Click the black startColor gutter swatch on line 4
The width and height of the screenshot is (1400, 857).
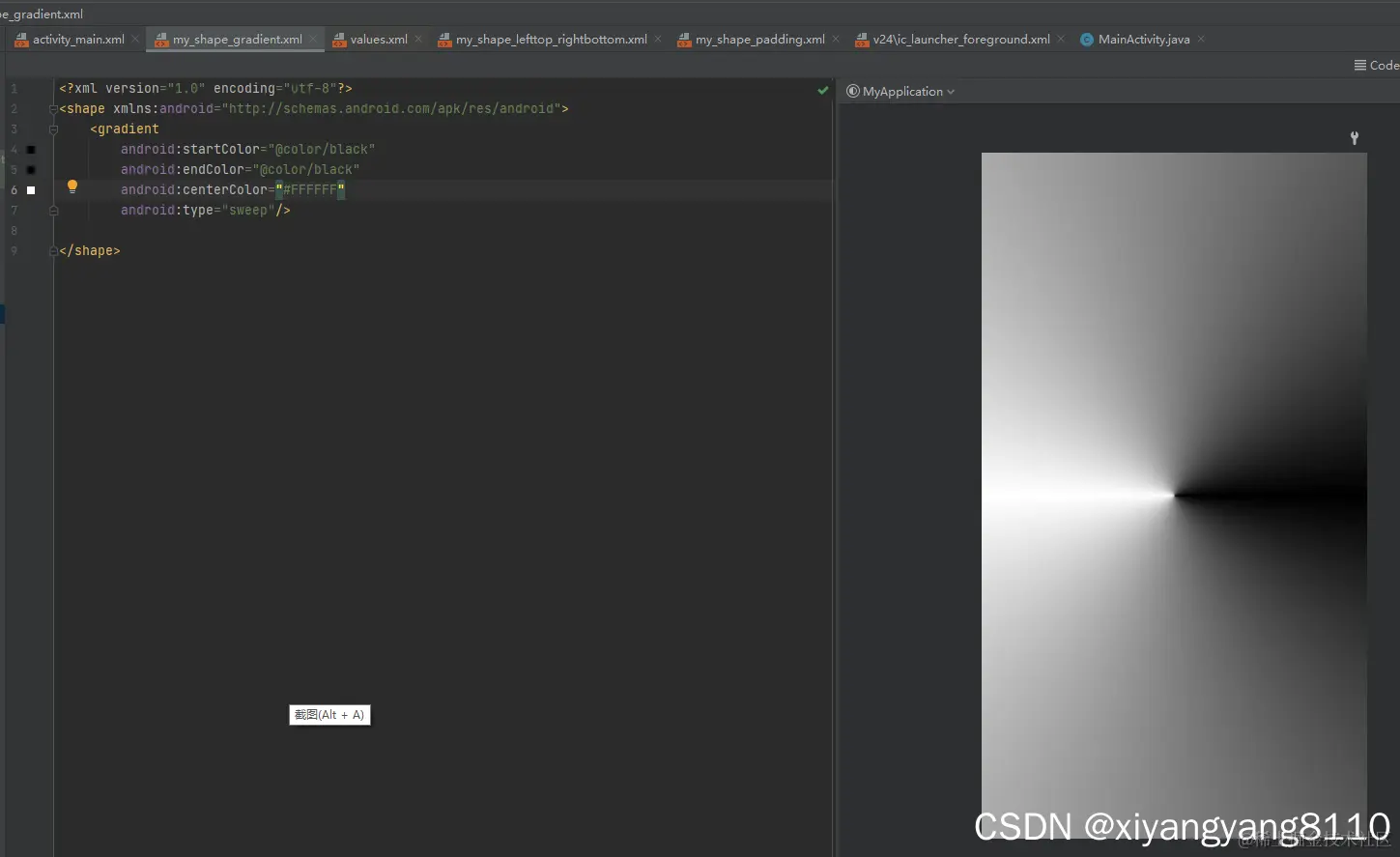(x=31, y=150)
